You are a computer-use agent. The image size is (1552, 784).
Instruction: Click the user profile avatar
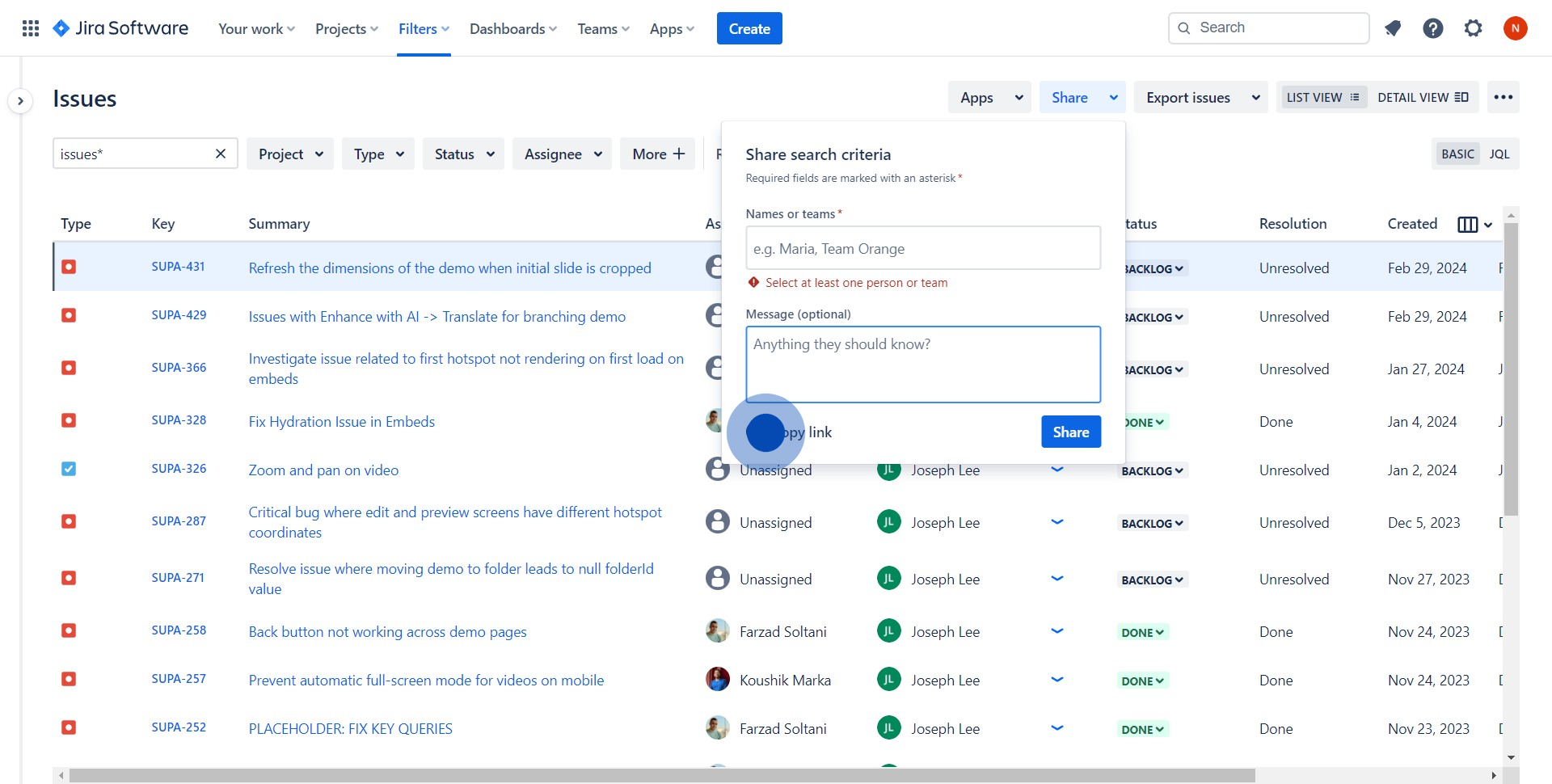coord(1515,28)
